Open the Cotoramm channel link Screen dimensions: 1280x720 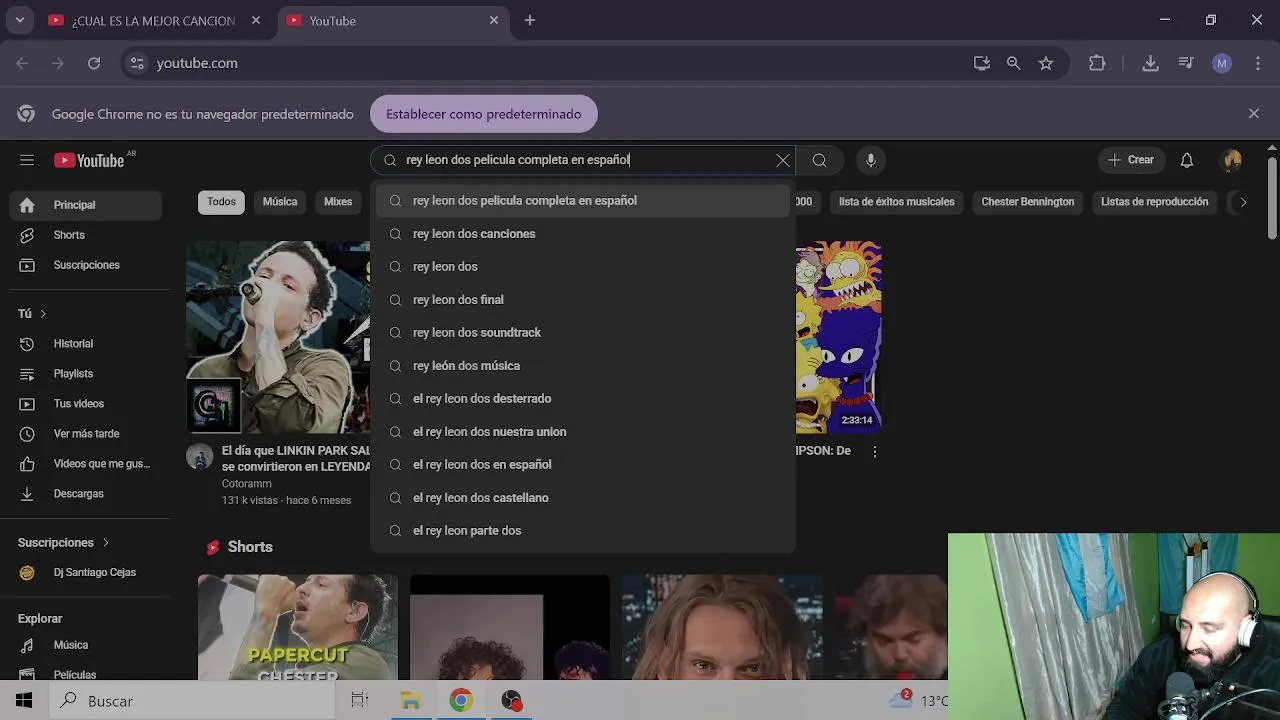pos(246,484)
